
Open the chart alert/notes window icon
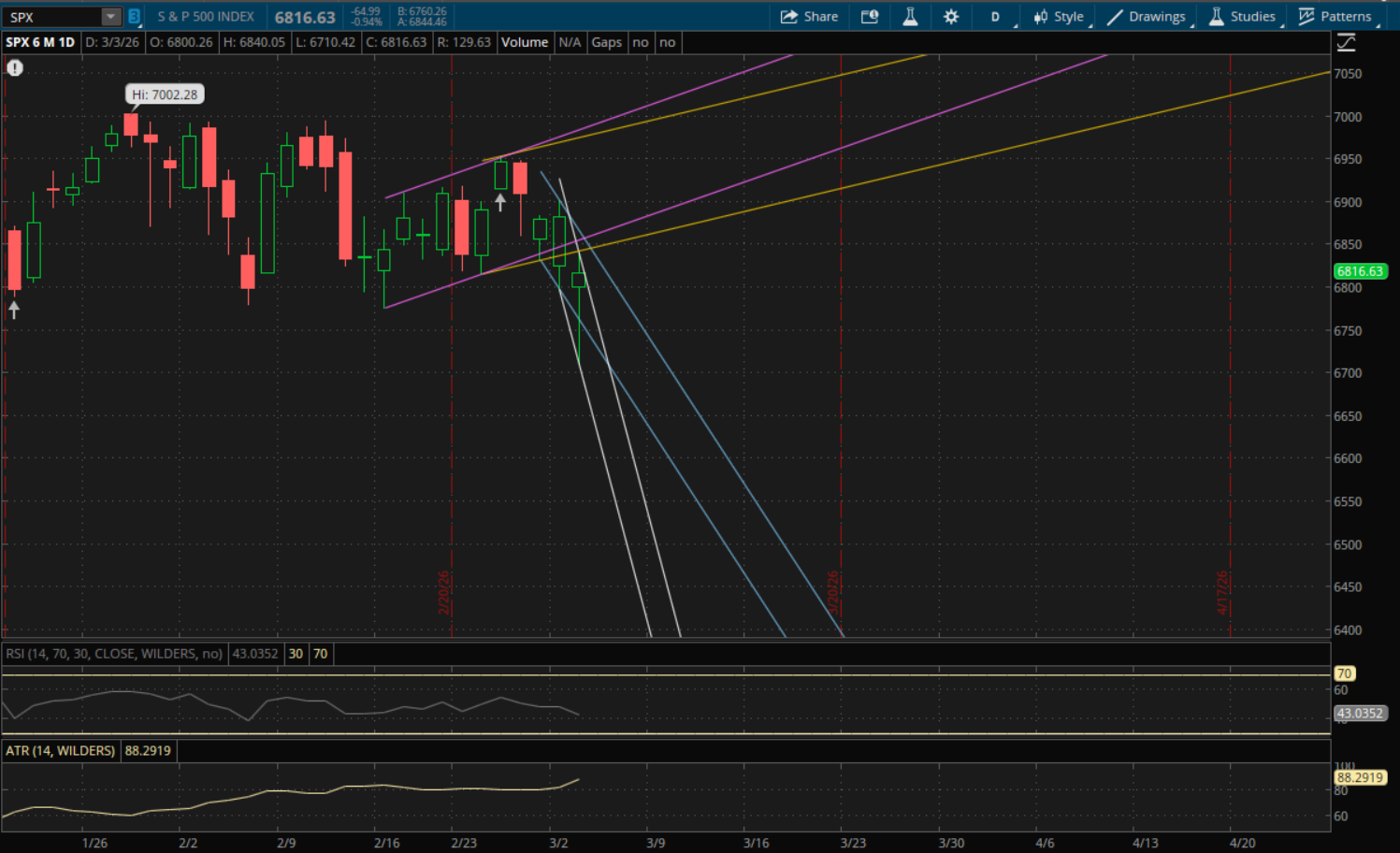tap(870, 16)
